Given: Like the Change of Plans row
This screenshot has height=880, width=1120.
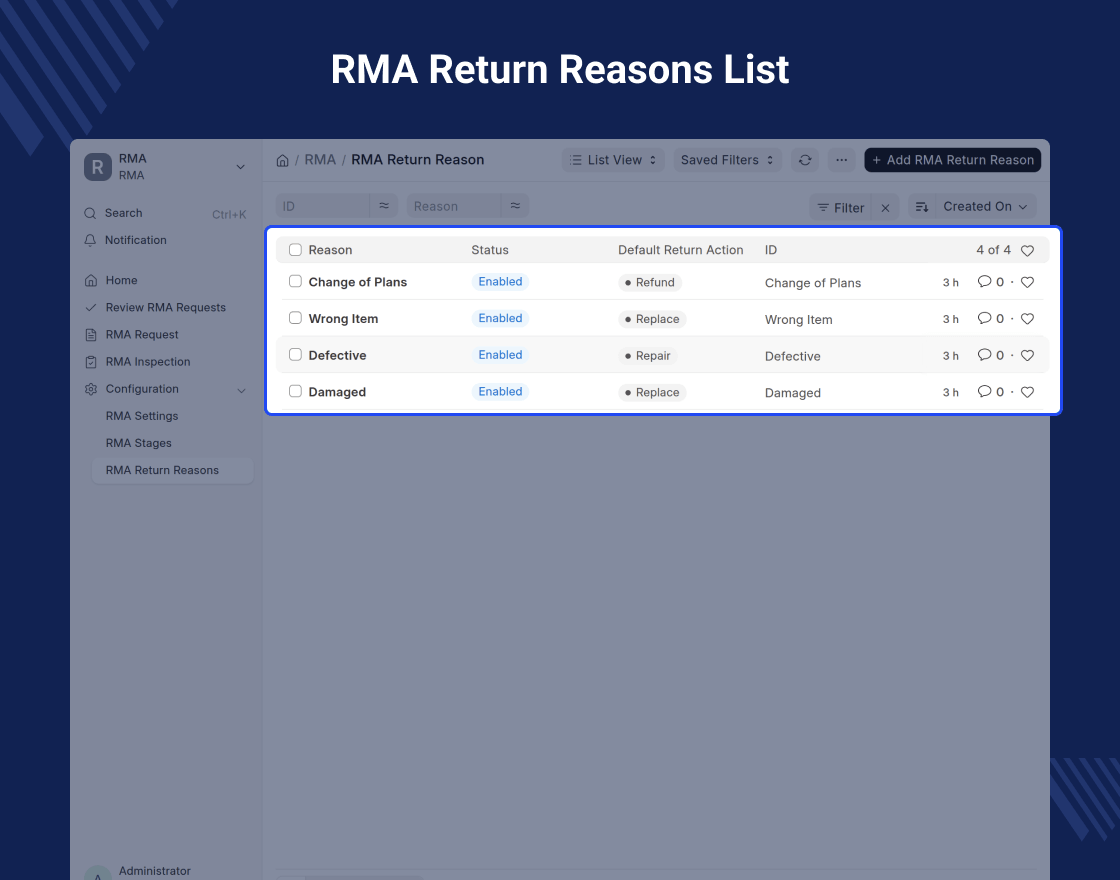Looking at the screenshot, I should [1027, 282].
